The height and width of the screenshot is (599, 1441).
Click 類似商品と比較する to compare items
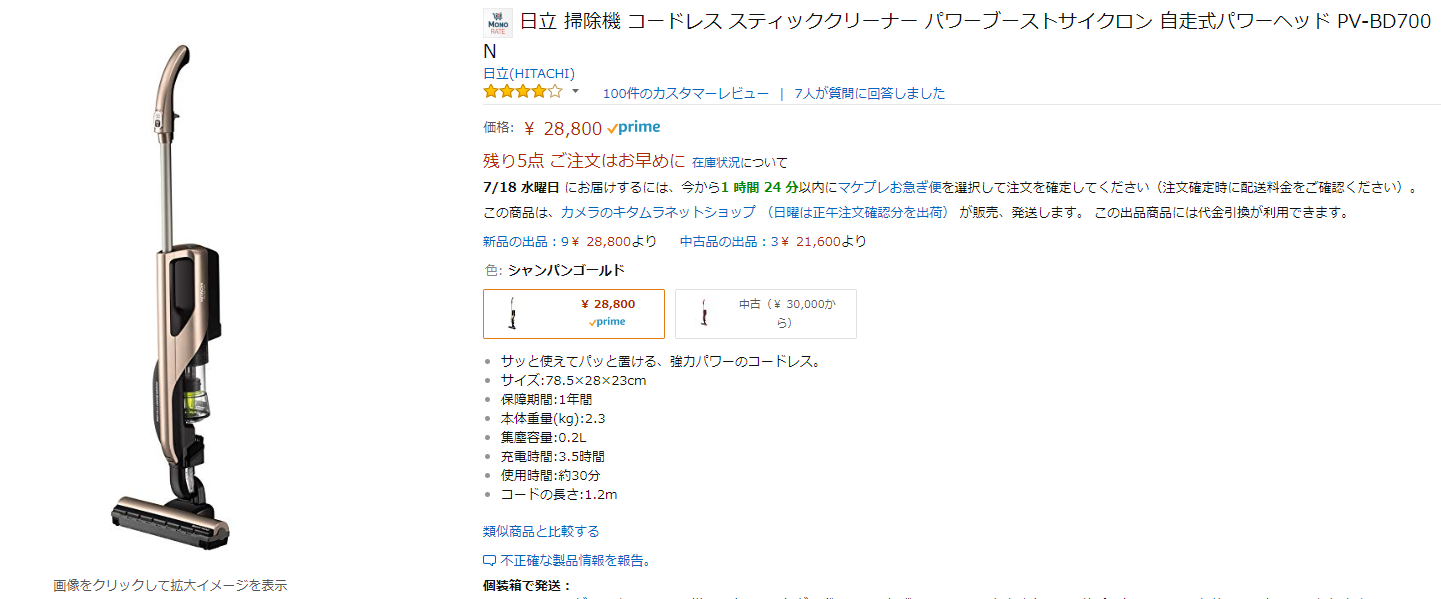pos(541,531)
